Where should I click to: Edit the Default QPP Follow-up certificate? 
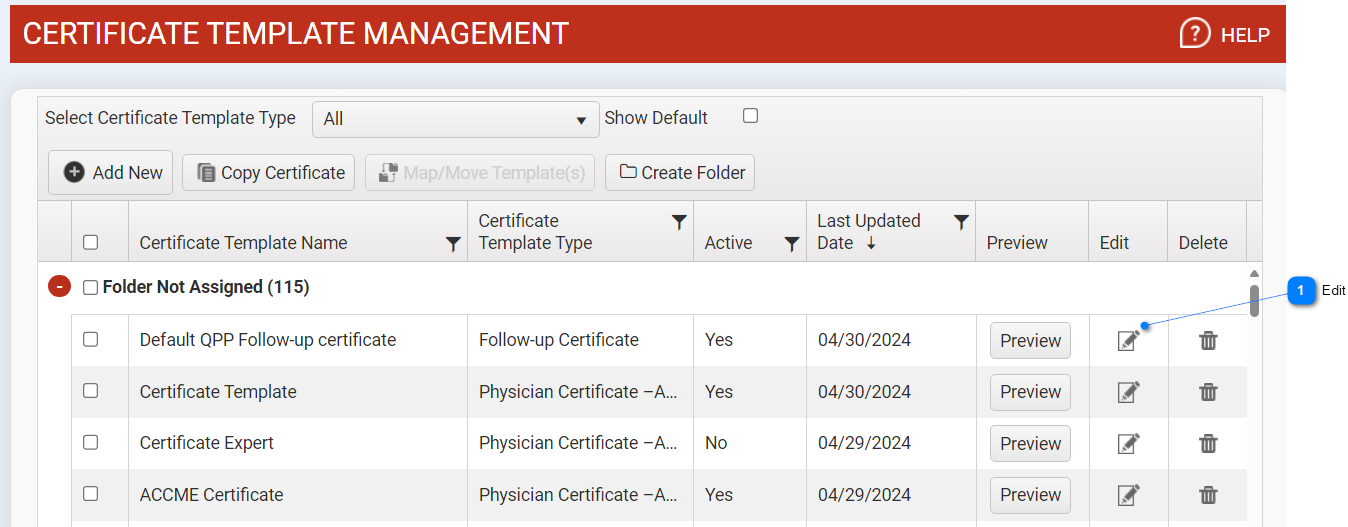pos(1128,341)
